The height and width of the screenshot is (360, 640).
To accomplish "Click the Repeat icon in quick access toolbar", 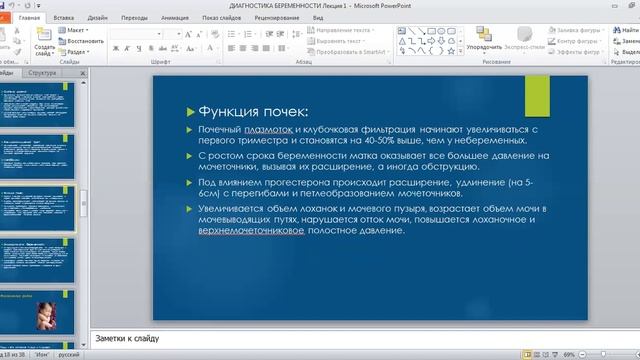I will click(x=27, y=6).
